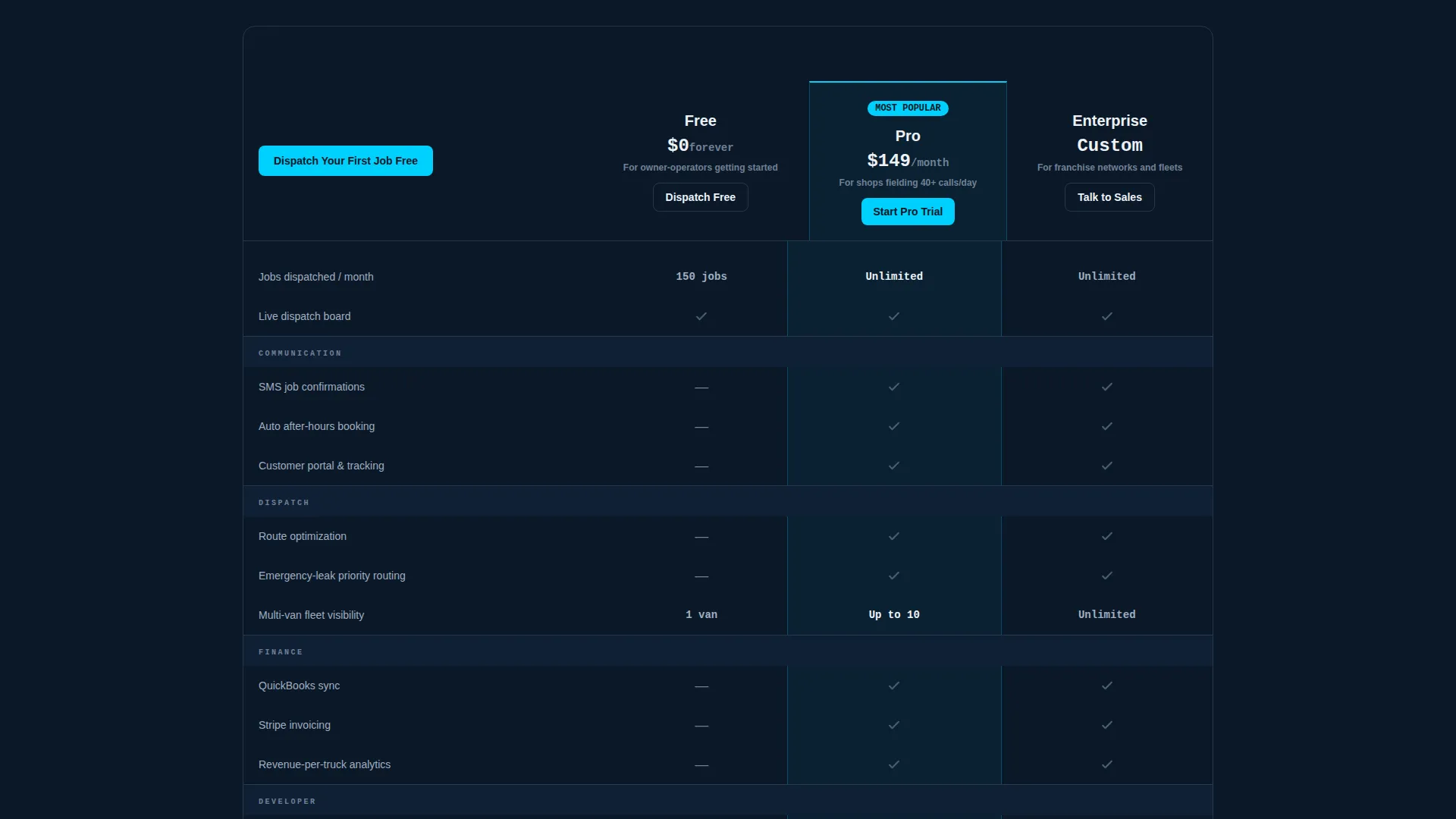Click the Pro checkmark for Stripe invoicing
Viewport: 1456px width, 819px height.
[x=894, y=725]
